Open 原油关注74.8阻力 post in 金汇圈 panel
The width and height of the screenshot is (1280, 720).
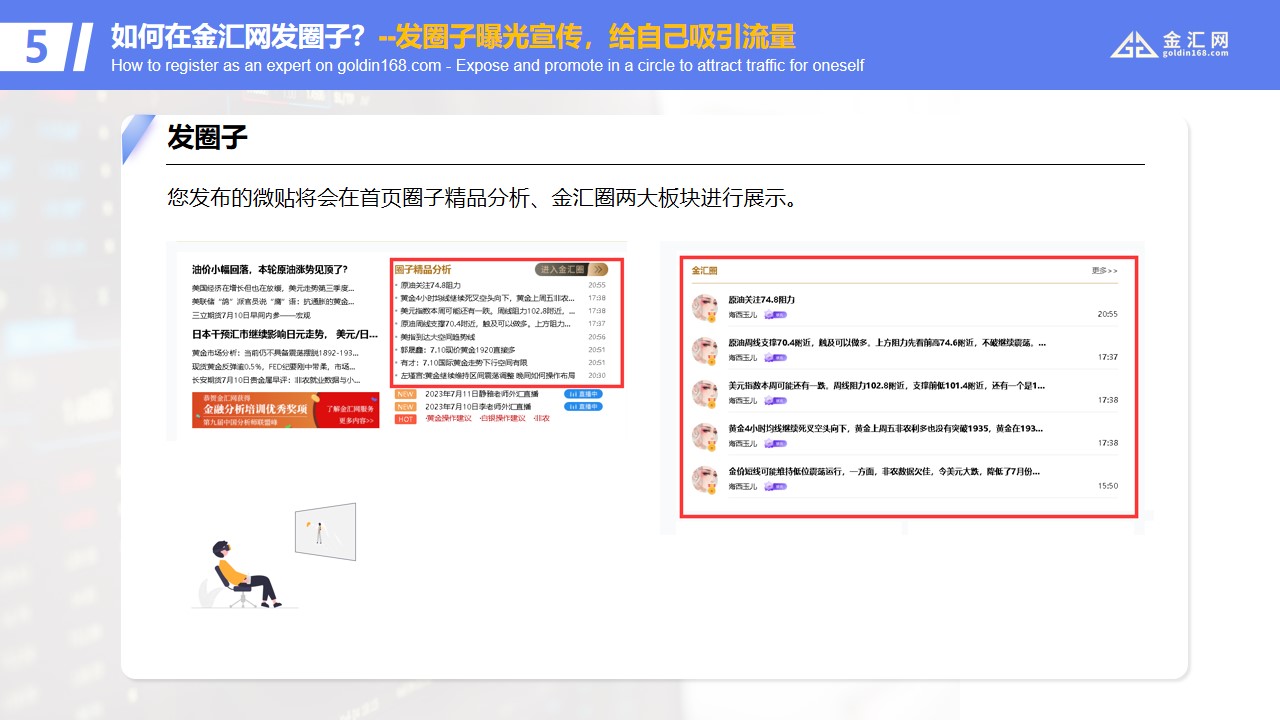coord(762,300)
